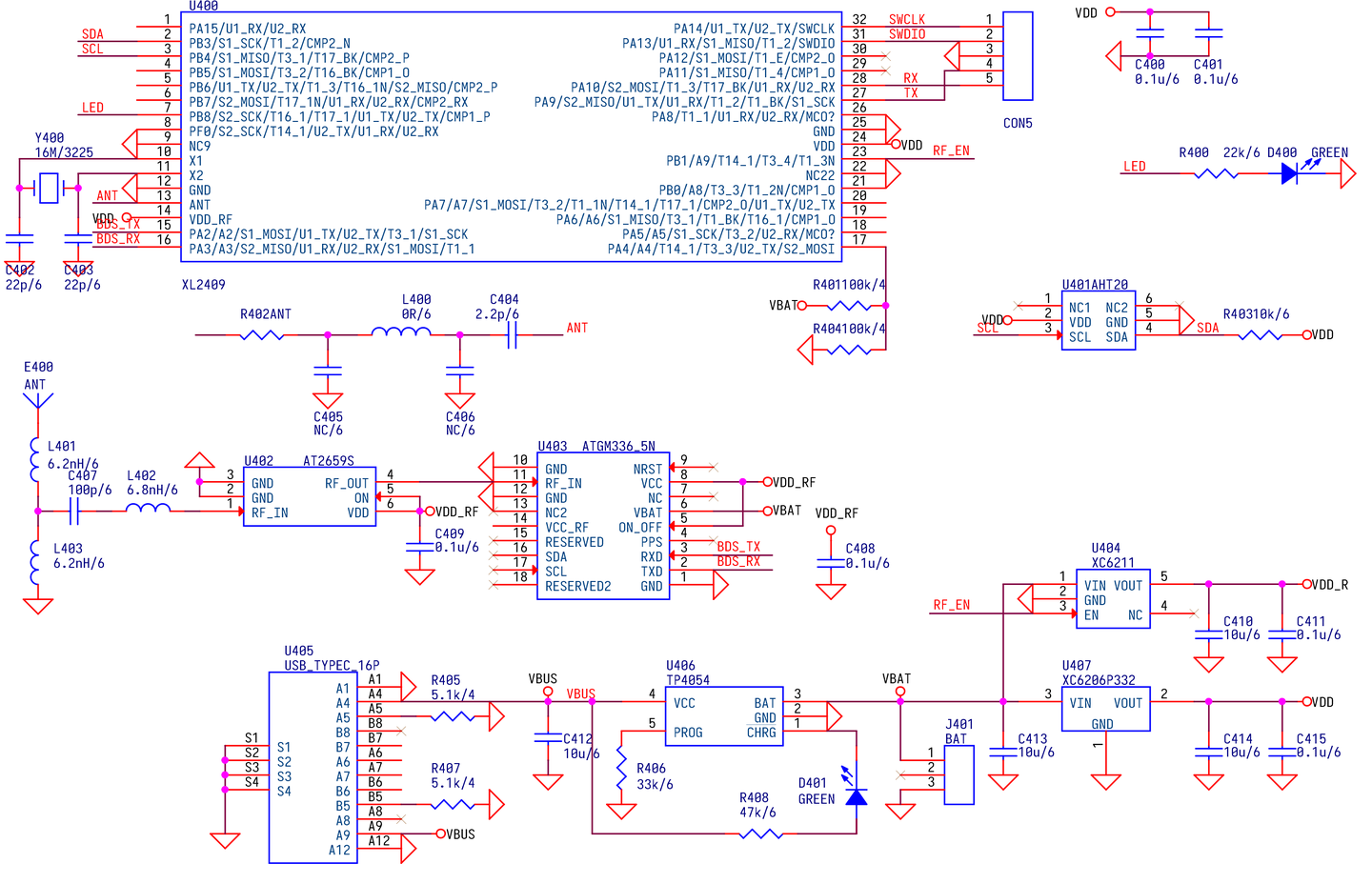The image size is (1372, 884).
Task: Select the U400 XL2409 microcontroller block
Action: [512, 136]
